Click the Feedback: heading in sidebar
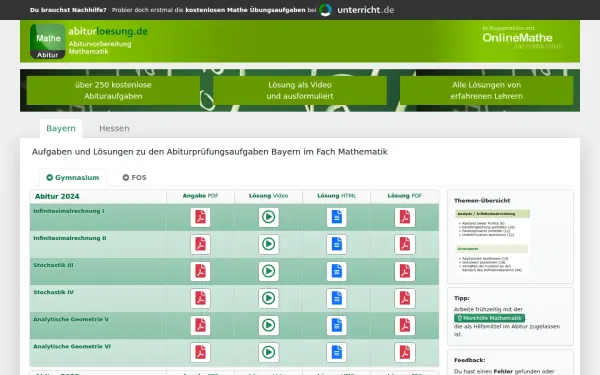This screenshot has width=600, height=375. (x=470, y=360)
